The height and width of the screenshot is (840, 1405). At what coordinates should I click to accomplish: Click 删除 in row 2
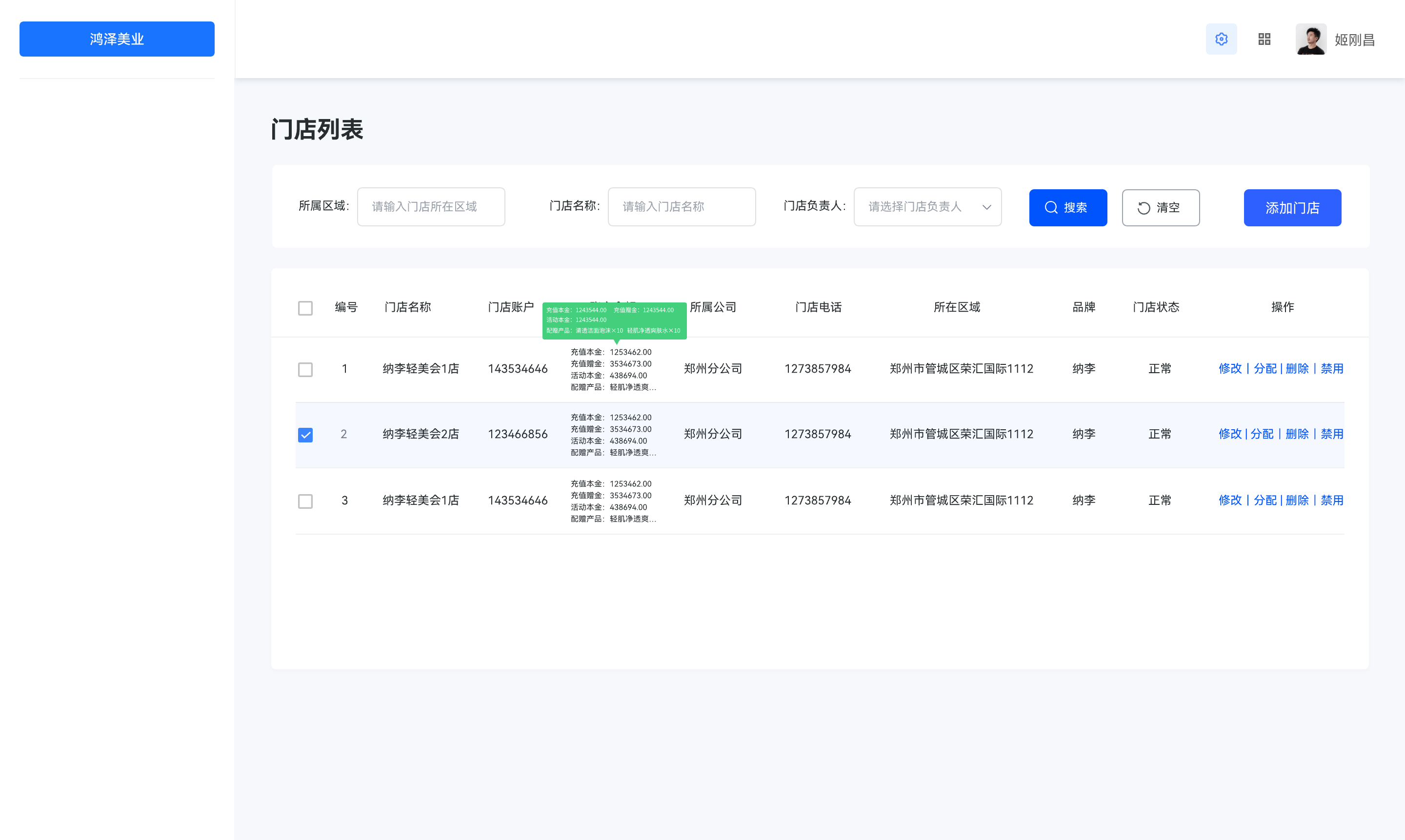(1297, 434)
